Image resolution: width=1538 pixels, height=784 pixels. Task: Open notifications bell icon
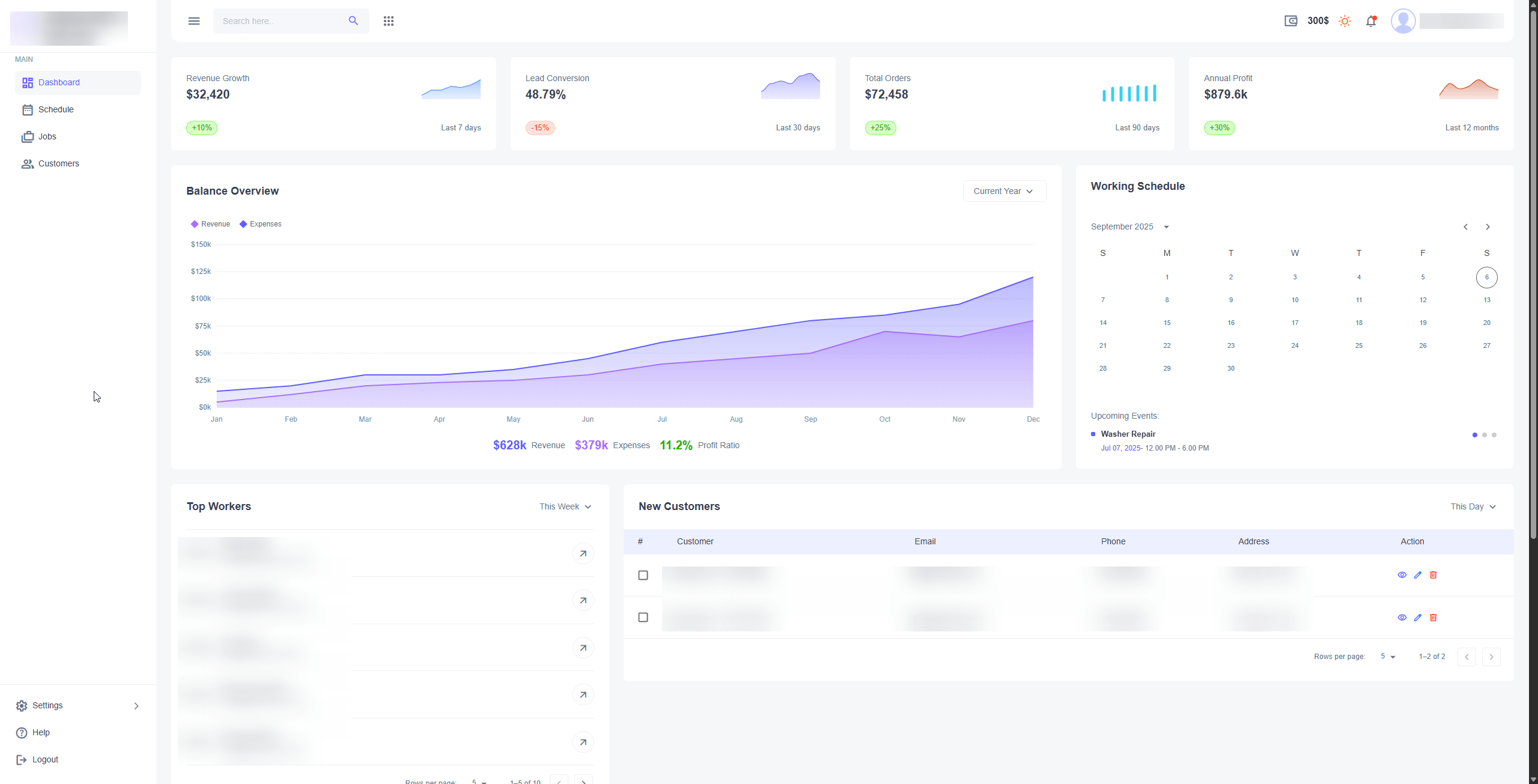tap(1371, 21)
